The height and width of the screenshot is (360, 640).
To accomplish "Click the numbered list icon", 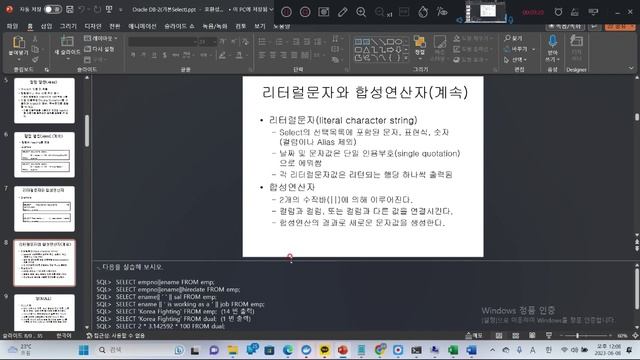I will tap(279, 42).
